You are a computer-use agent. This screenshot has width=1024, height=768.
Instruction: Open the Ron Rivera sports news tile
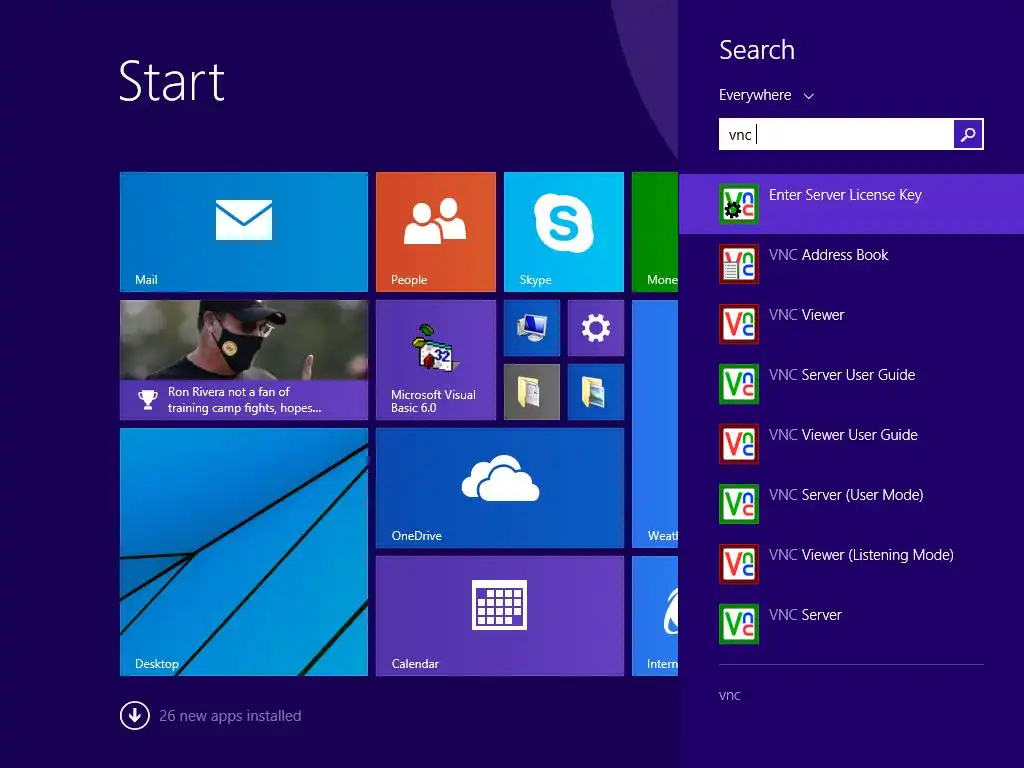pos(244,360)
